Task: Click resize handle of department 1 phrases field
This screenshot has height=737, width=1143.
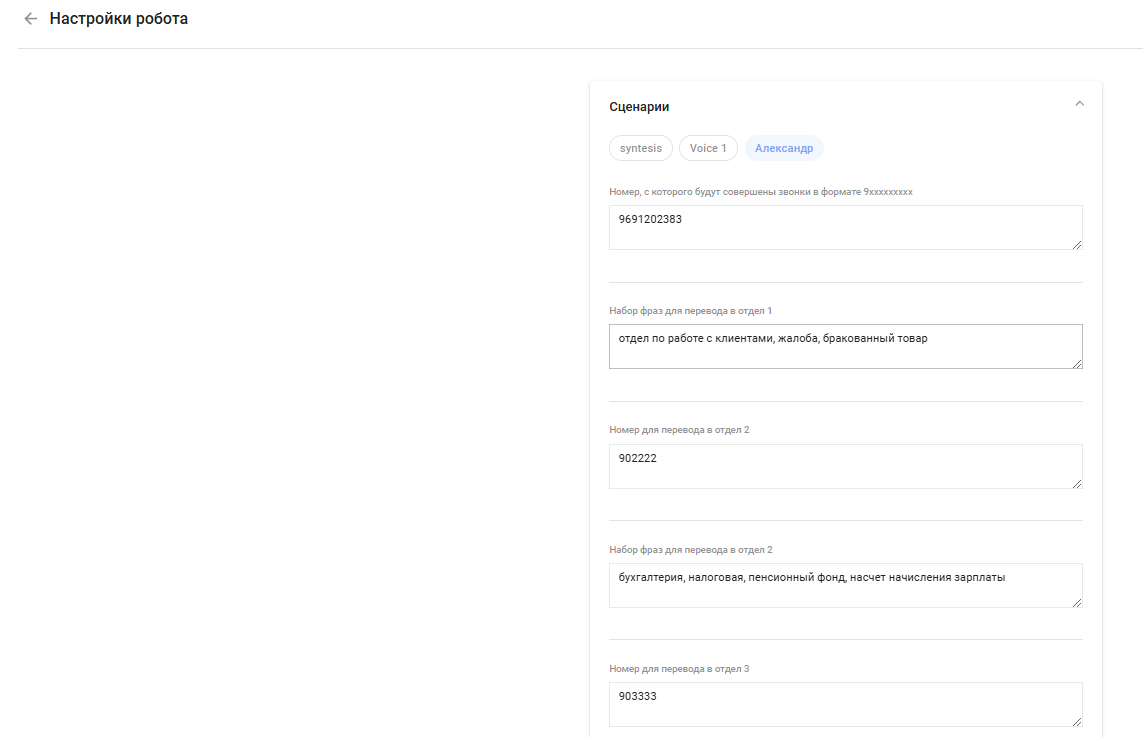Action: (x=1077, y=363)
